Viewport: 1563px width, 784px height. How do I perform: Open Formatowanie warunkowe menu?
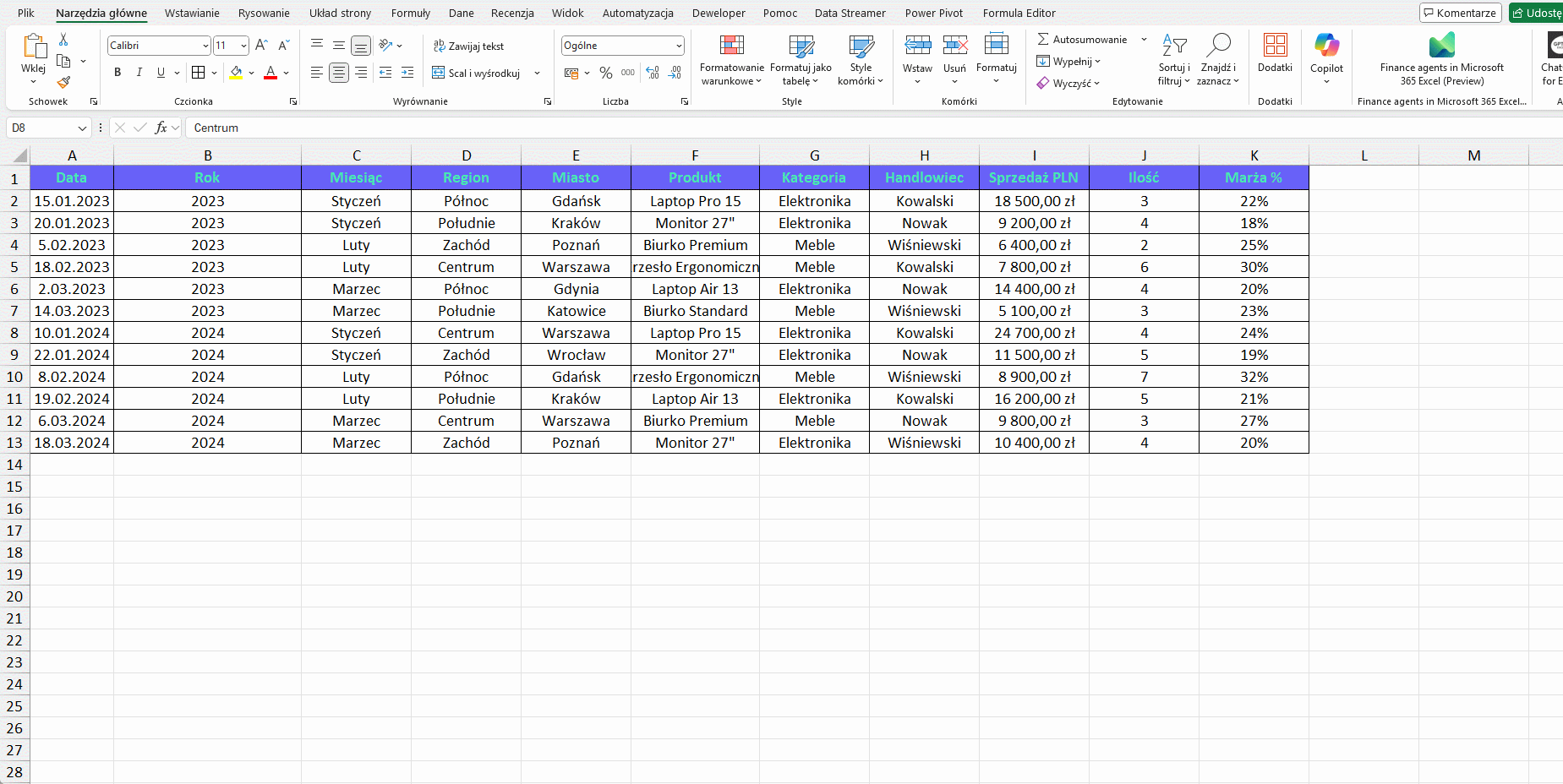(x=731, y=61)
